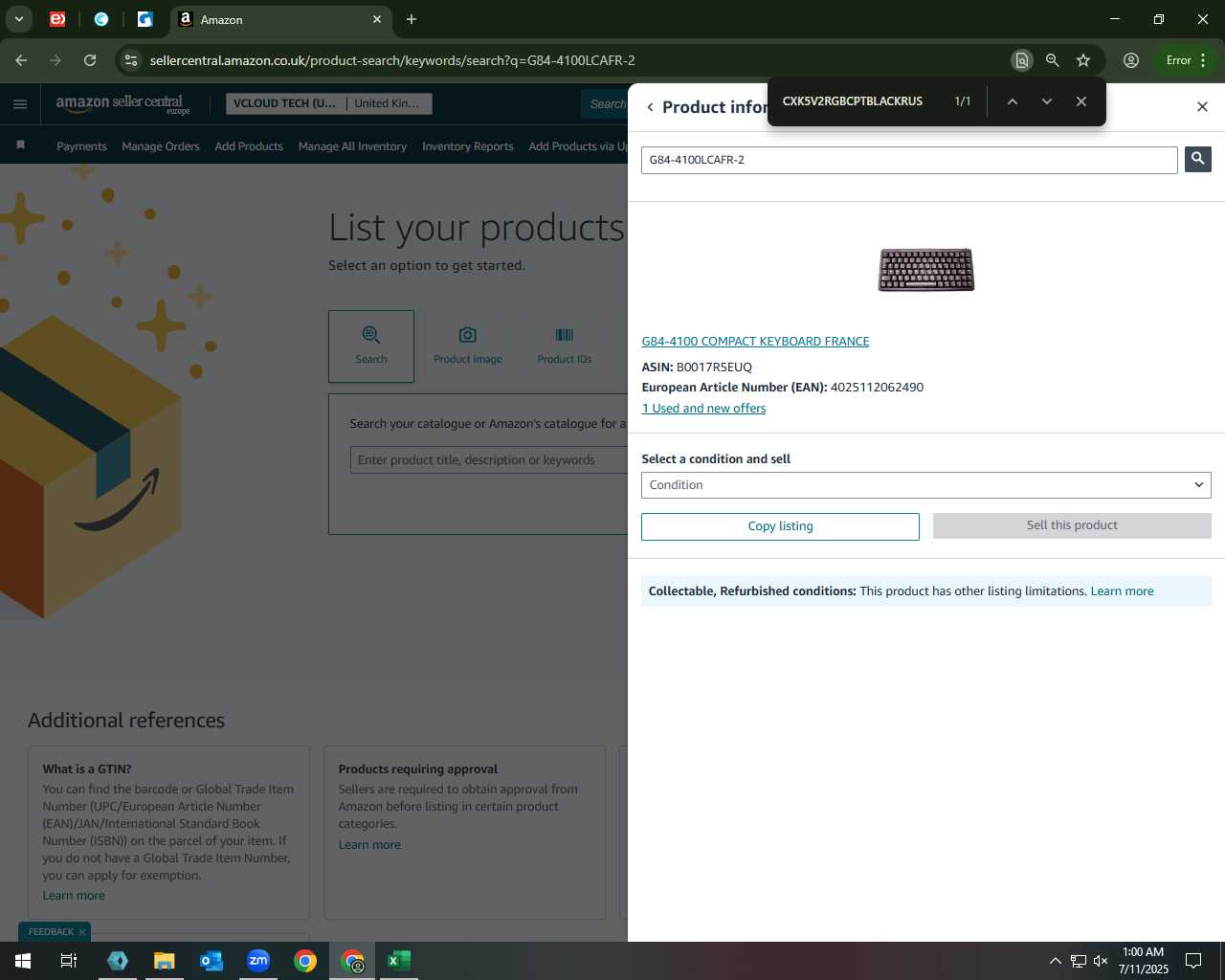Click the G84-4100LCAFR-2 search box
Viewport: 1225px width, 980px height.
909,160
